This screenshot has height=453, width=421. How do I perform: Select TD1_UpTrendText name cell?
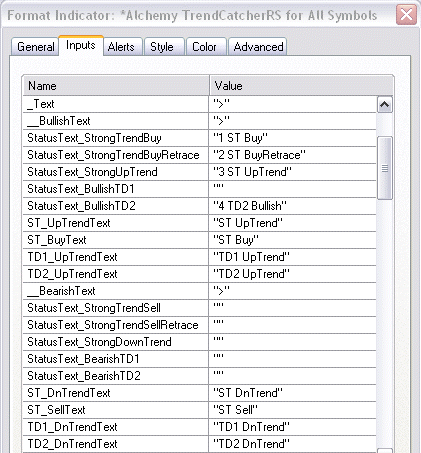click(x=116, y=257)
